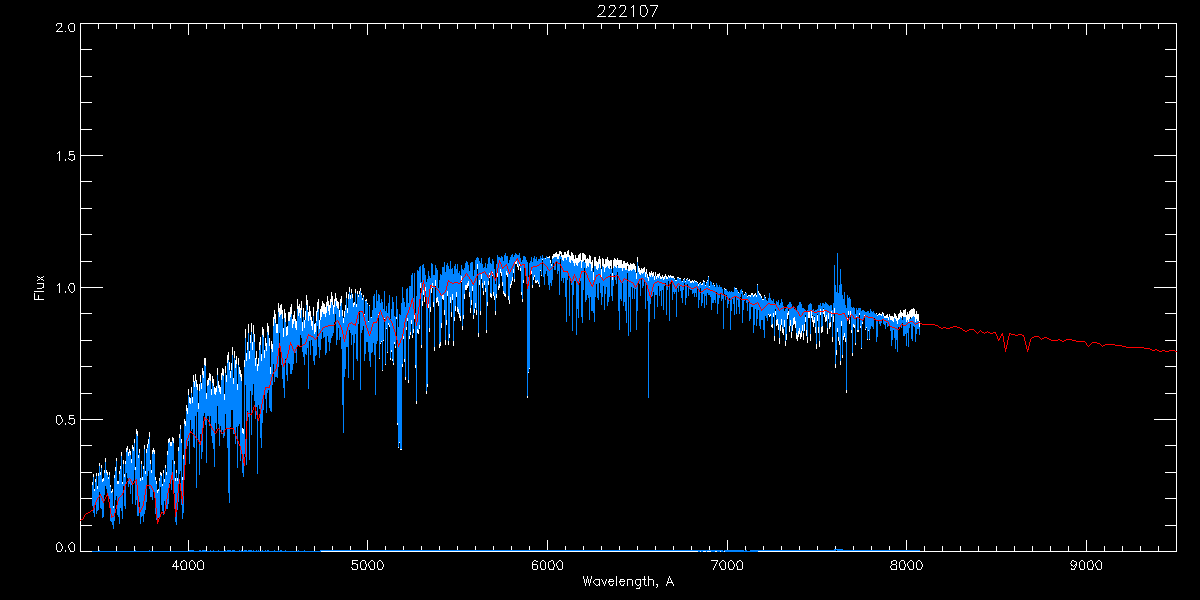Click the 0.5 flux tick label
Image resolution: width=1200 pixels, height=600 pixels.
tap(65, 419)
